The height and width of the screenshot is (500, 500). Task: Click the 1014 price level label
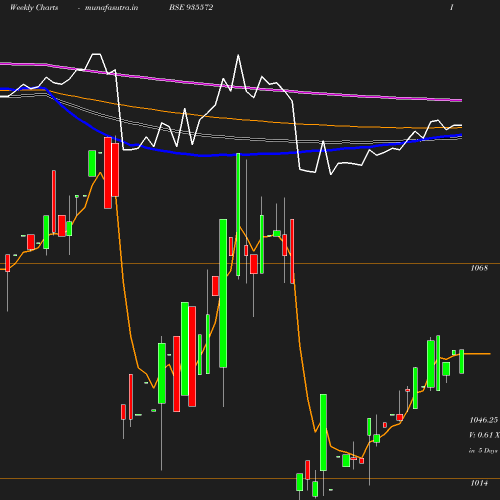[x=479, y=483]
